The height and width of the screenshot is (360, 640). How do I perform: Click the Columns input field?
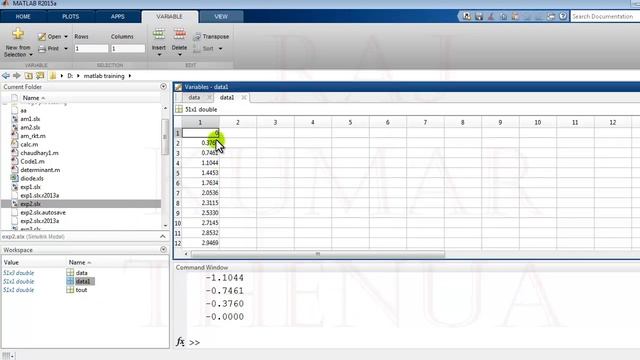(128, 49)
